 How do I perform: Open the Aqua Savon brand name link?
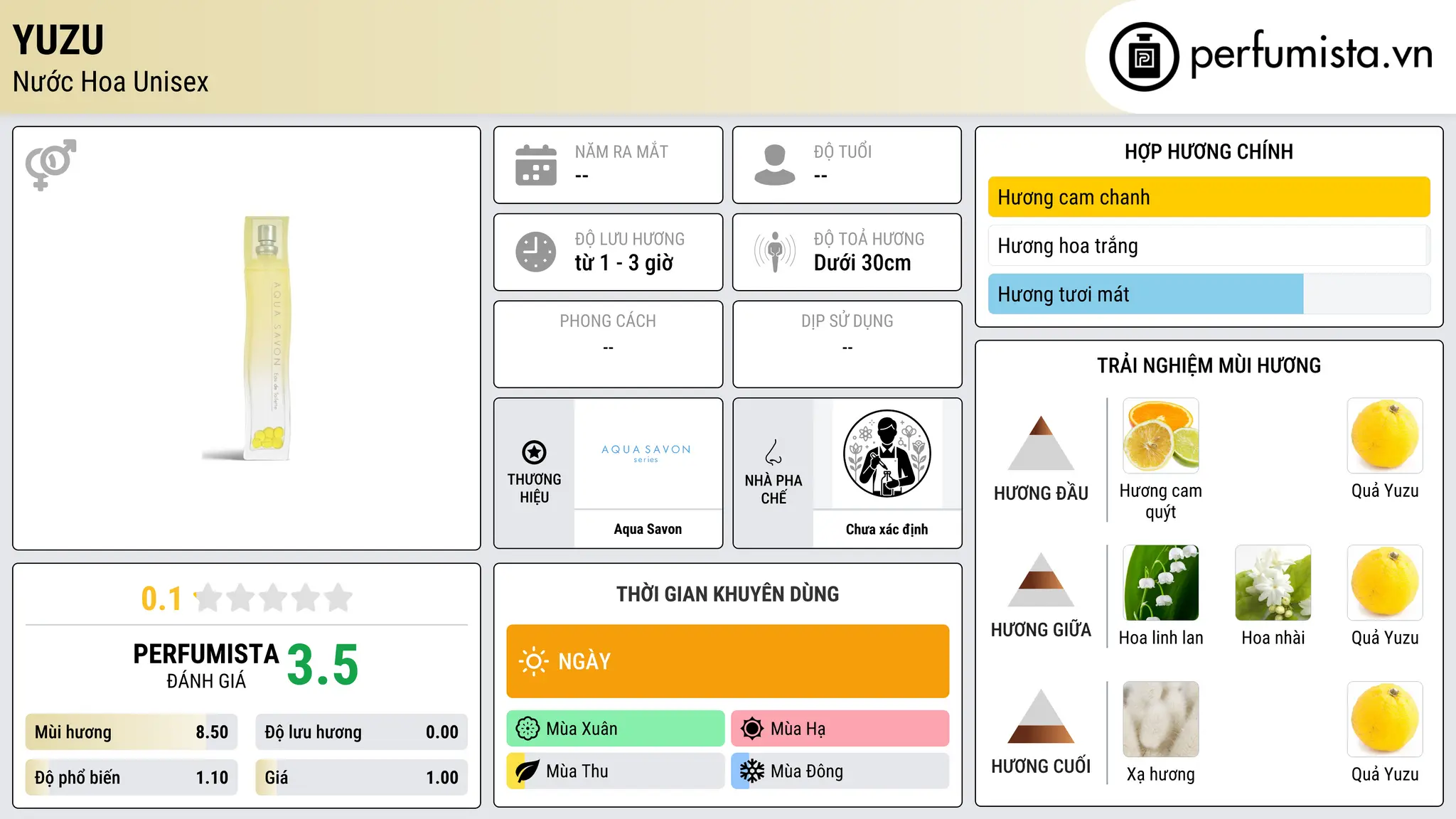[x=648, y=529]
